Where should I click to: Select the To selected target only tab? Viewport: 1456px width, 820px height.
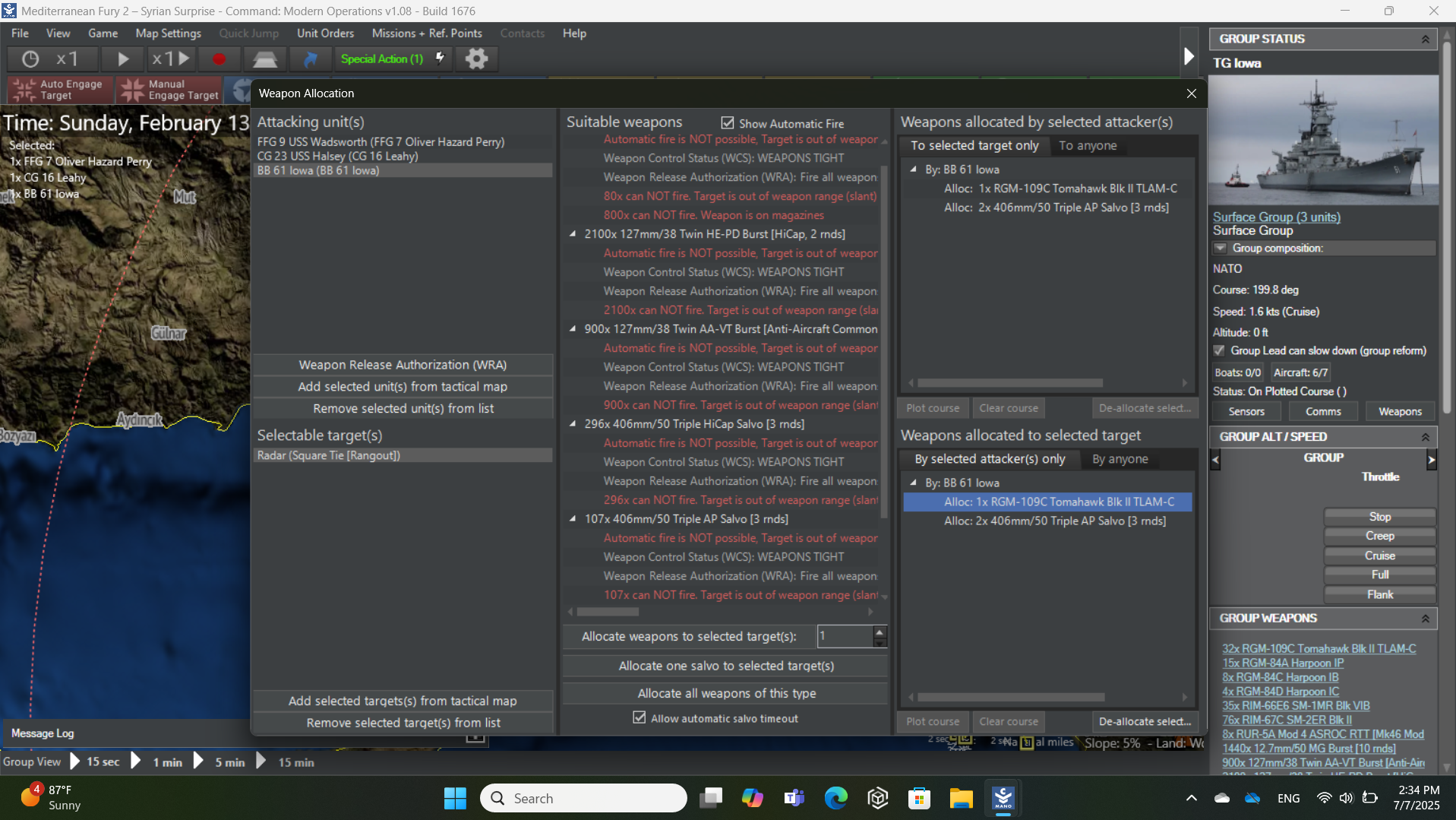coord(974,145)
